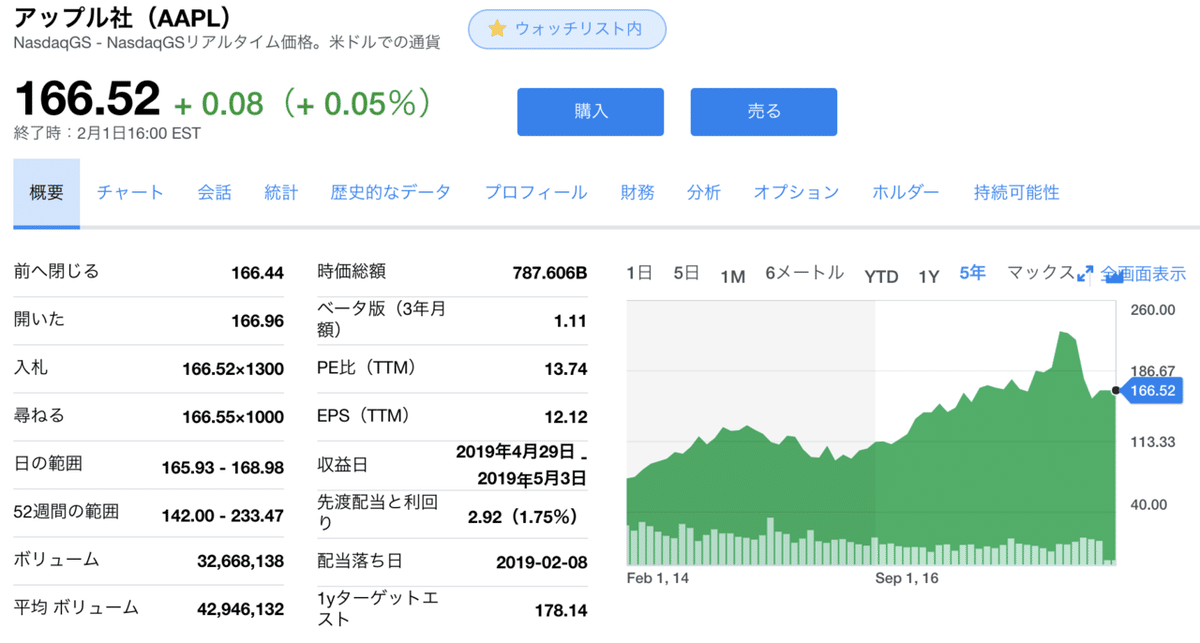This screenshot has height=643, width=1200.
Task: Open the 持続可能性 sustainability tab
Action: [x=1016, y=193]
